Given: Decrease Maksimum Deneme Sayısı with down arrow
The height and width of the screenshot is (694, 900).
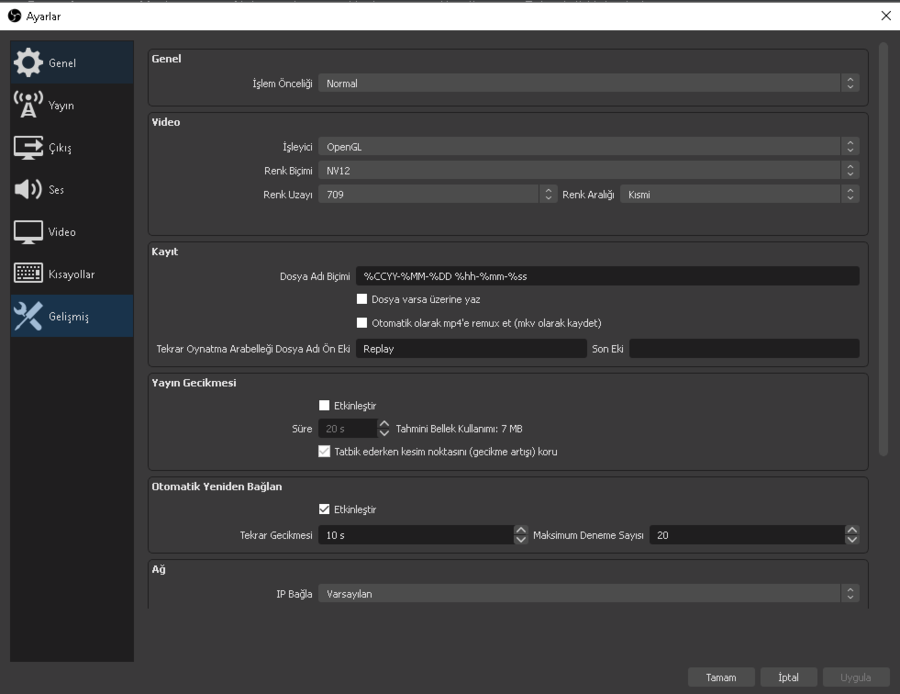Looking at the screenshot, I should (x=852, y=540).
